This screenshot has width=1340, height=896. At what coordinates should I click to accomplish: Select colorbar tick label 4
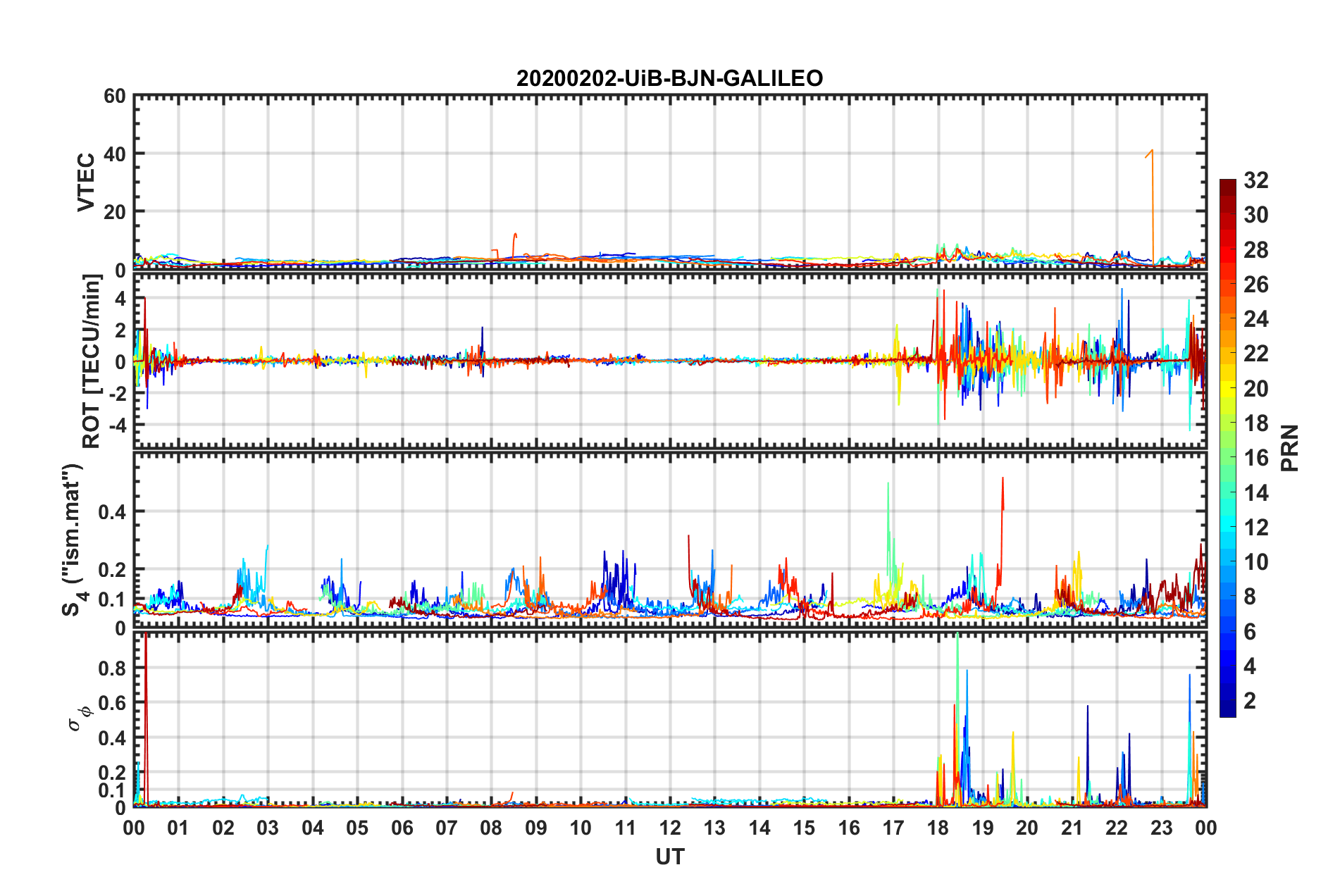click(x=1250, y=666)
